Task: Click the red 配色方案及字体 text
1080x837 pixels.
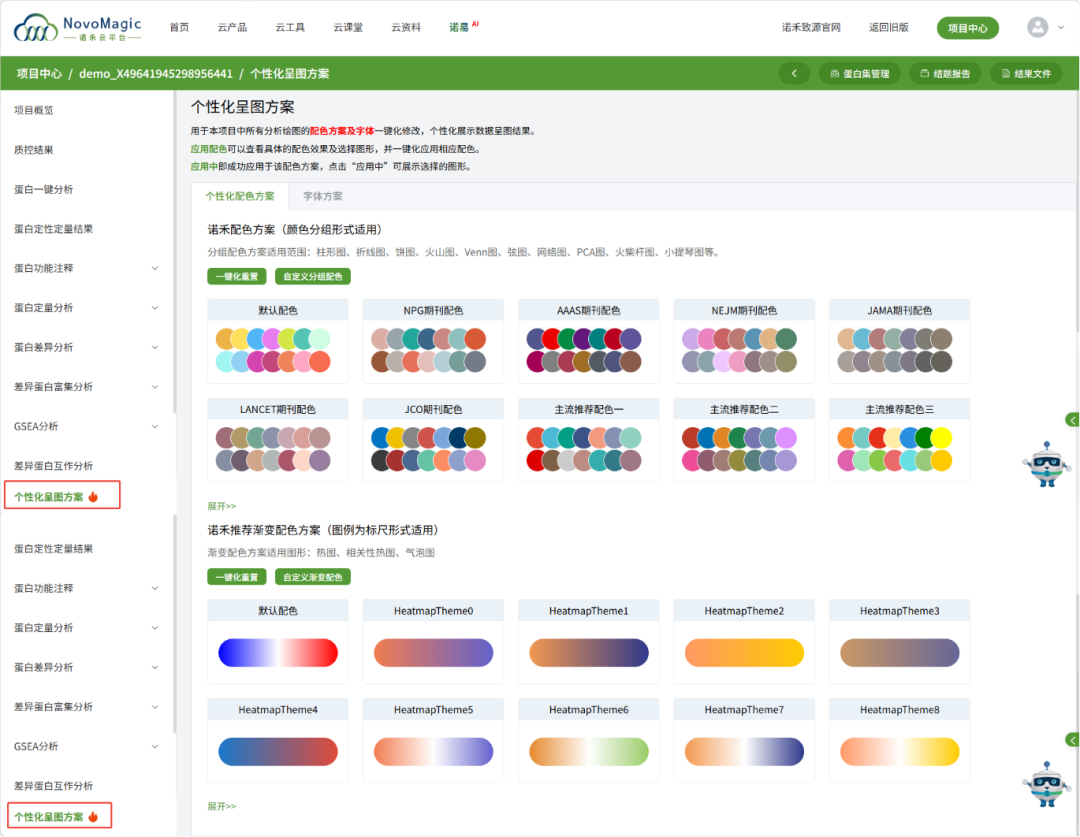Action: tap(342, 131)
